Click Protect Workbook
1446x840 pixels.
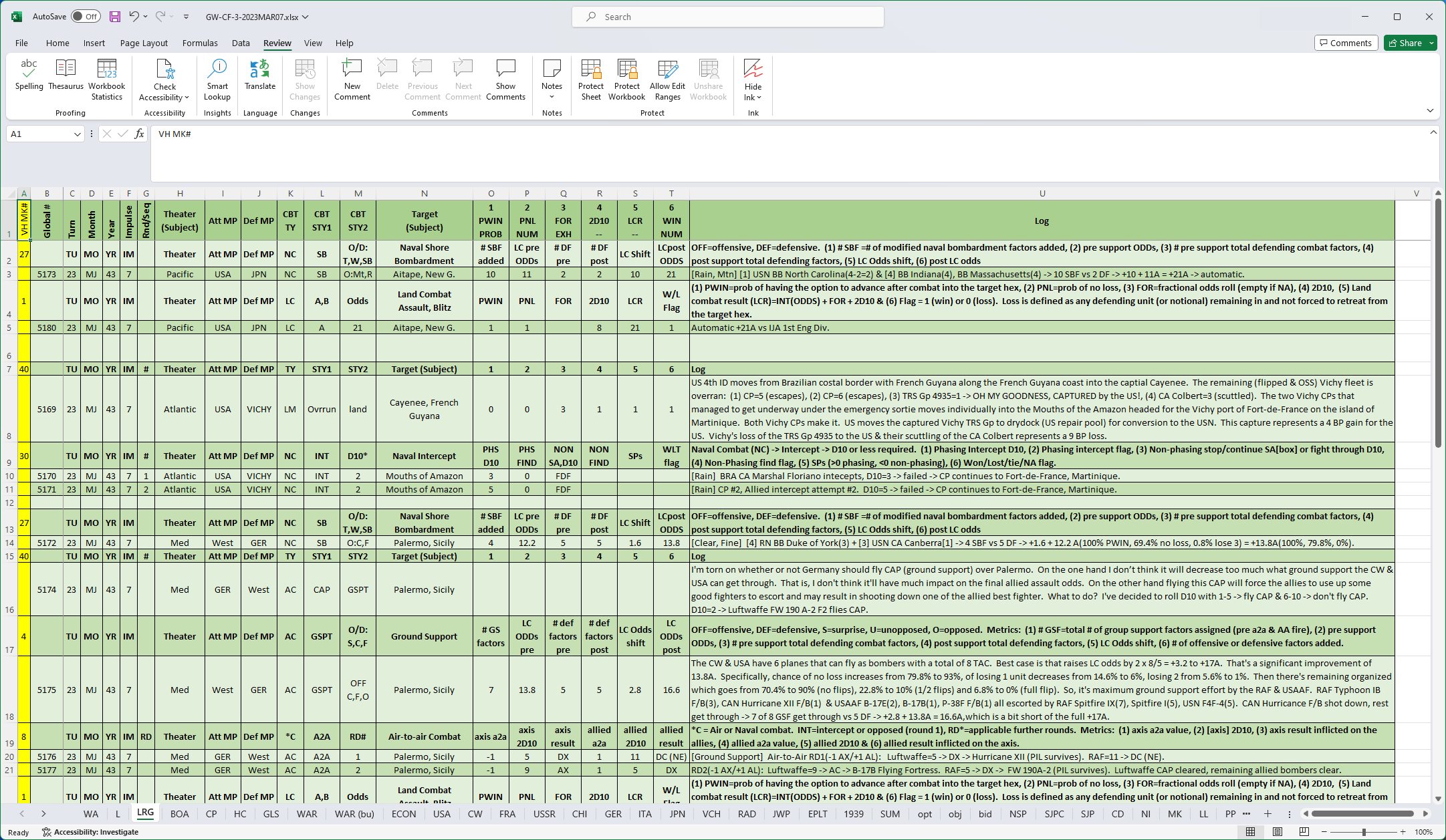pyautogui.click(x=627, y=80)
